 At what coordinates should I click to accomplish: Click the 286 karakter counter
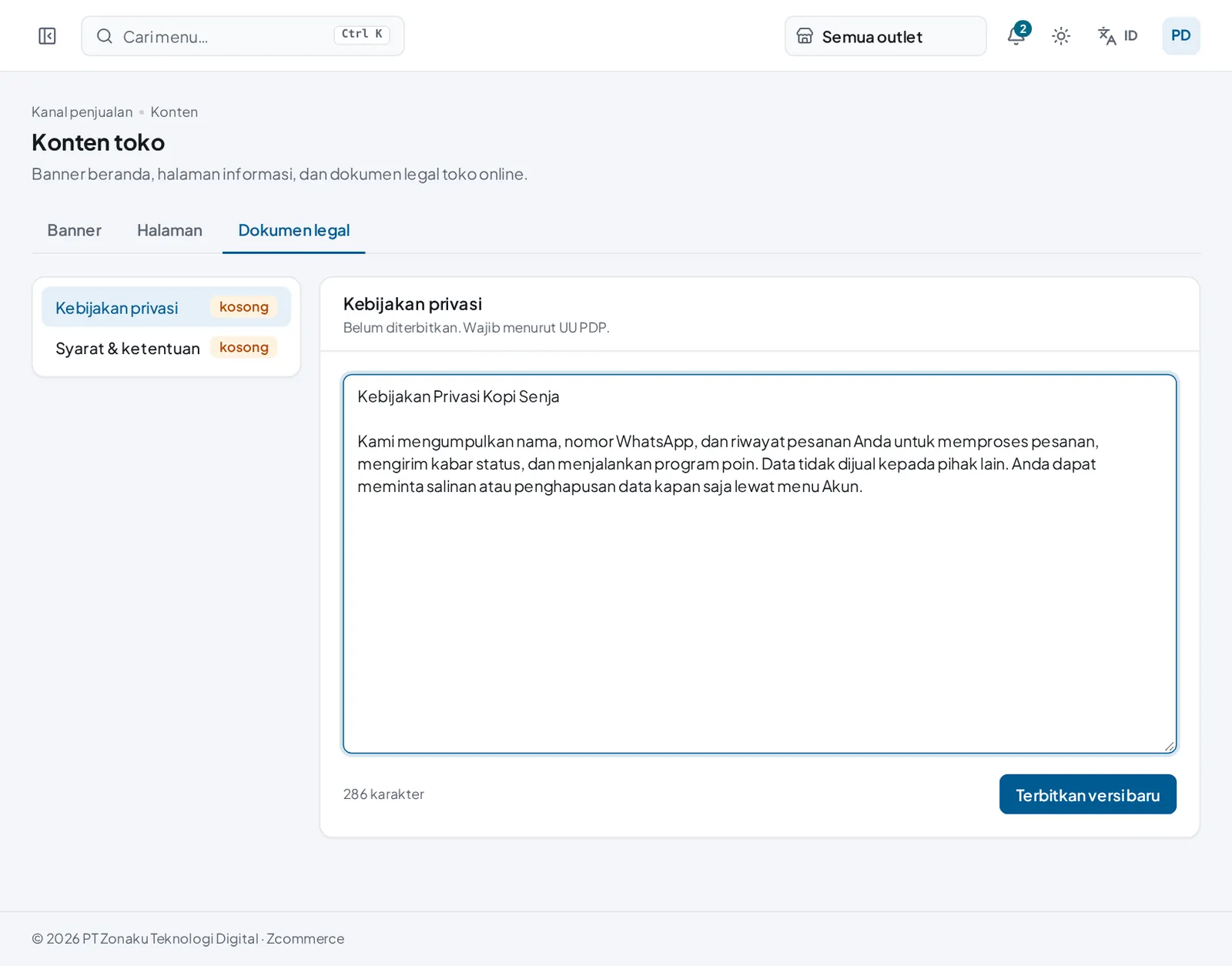pos(383,794)
